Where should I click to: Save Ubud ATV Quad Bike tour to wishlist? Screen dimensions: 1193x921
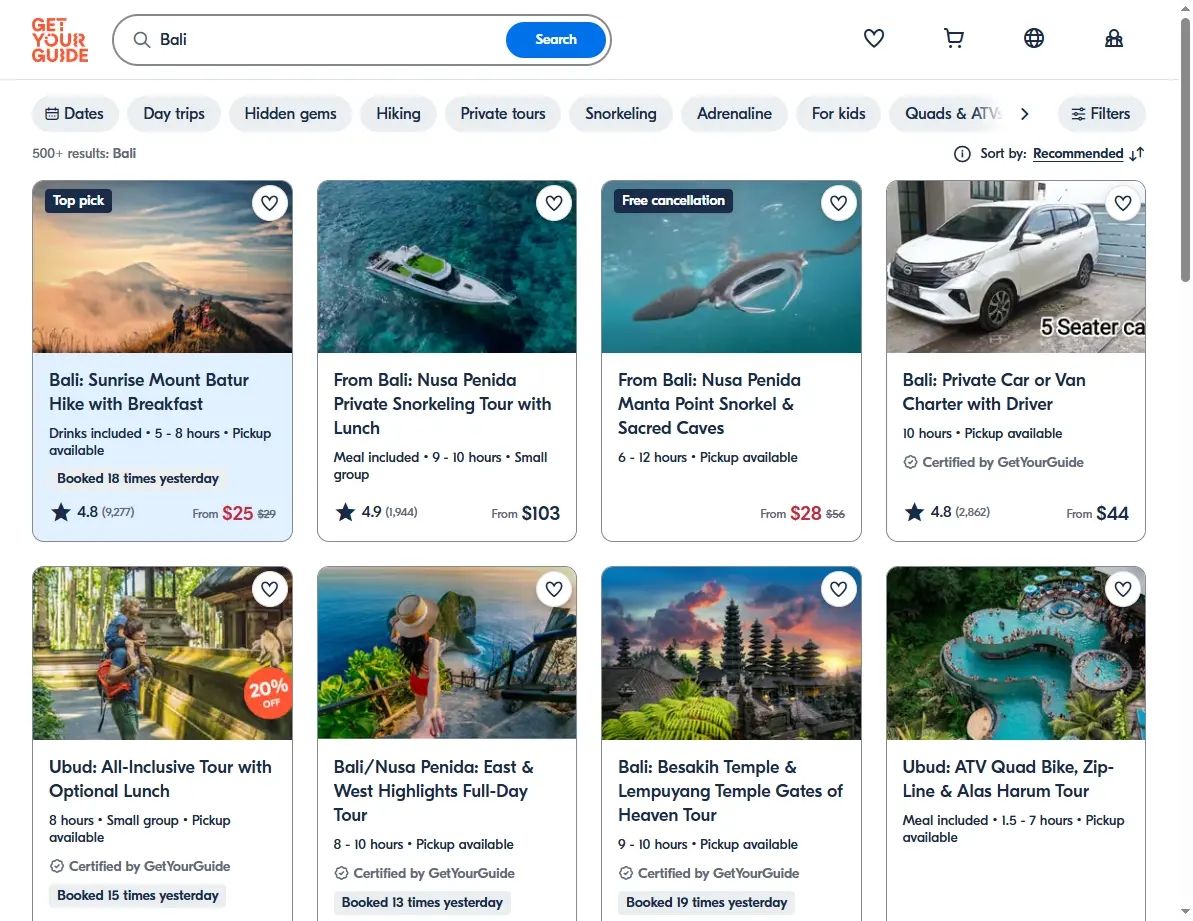[x=1123, y=589]
